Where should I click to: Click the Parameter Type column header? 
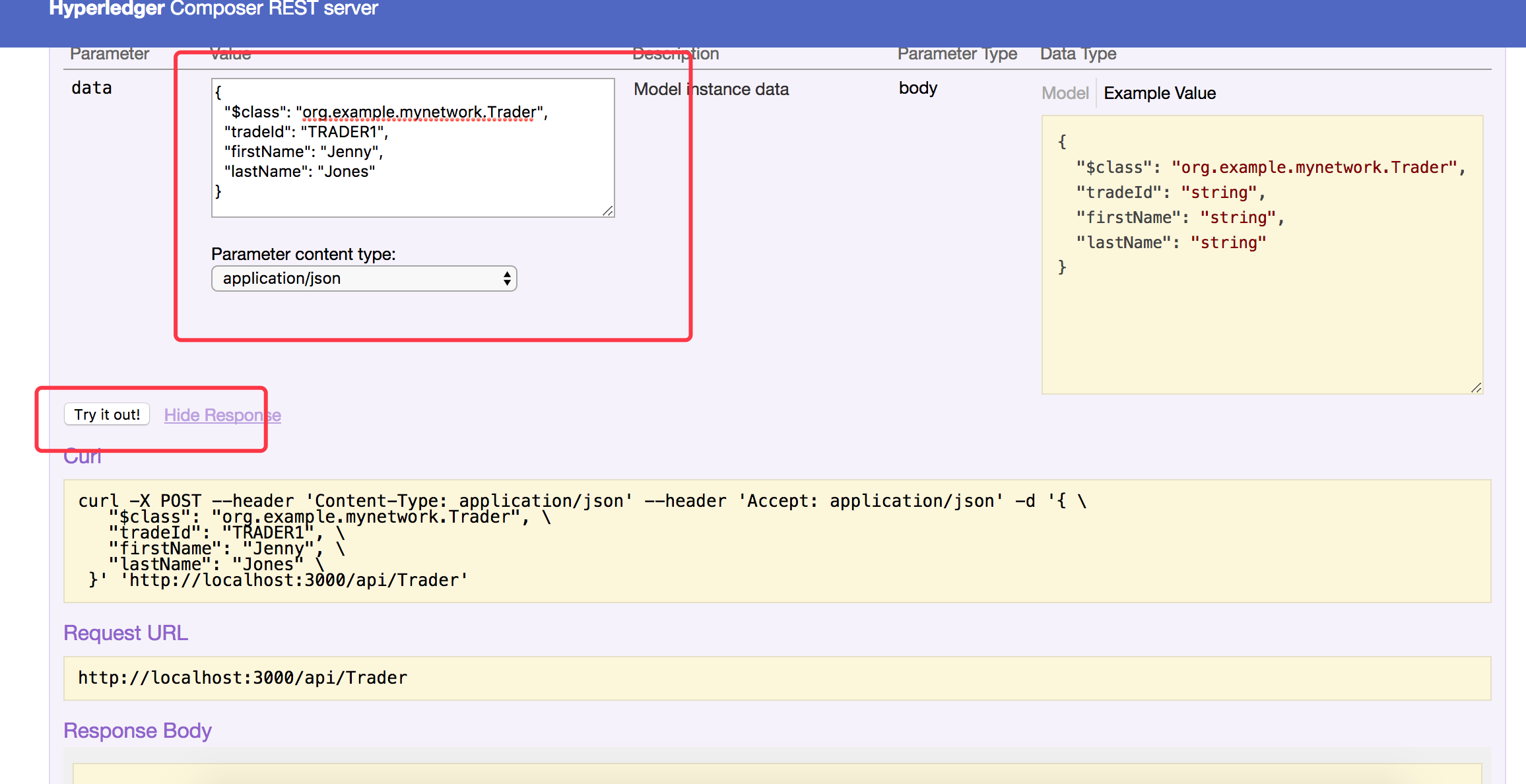coord(957,54)
